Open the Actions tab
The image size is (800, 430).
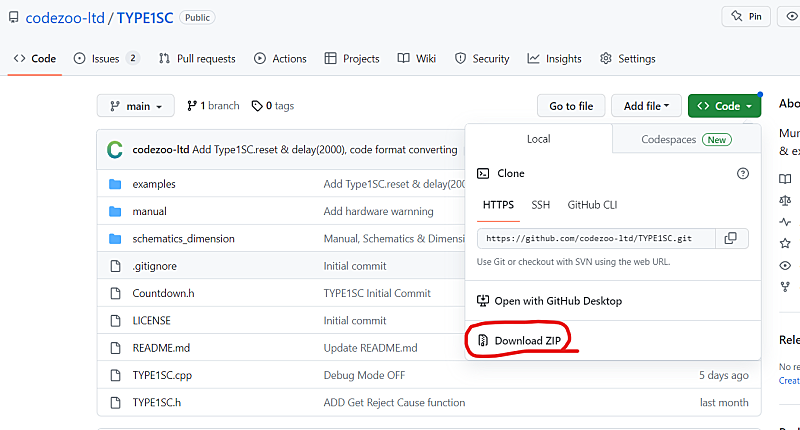280,59
